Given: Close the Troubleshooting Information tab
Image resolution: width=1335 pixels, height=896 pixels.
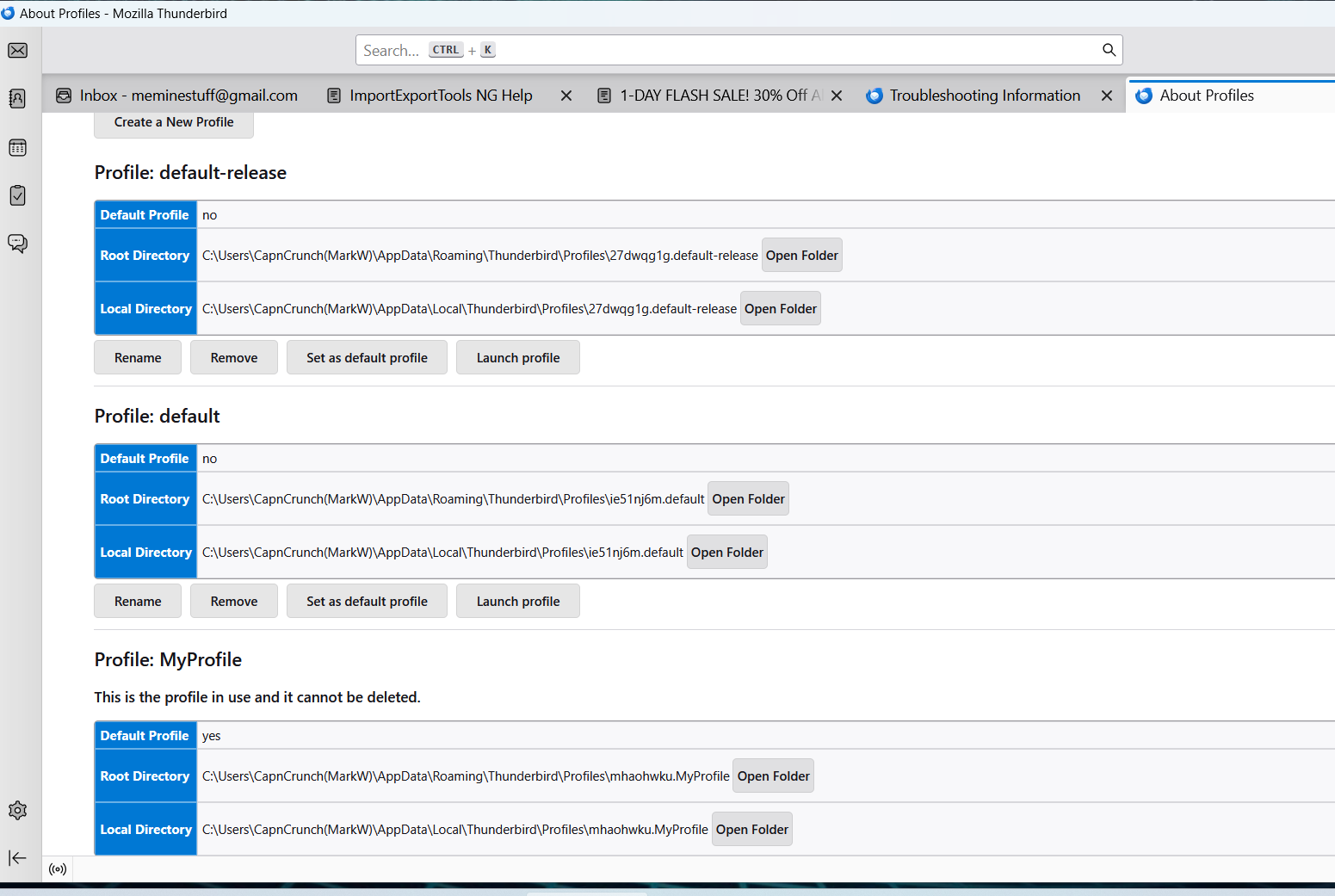Looking at the screenshot, I should click(x=1107, y=96).
